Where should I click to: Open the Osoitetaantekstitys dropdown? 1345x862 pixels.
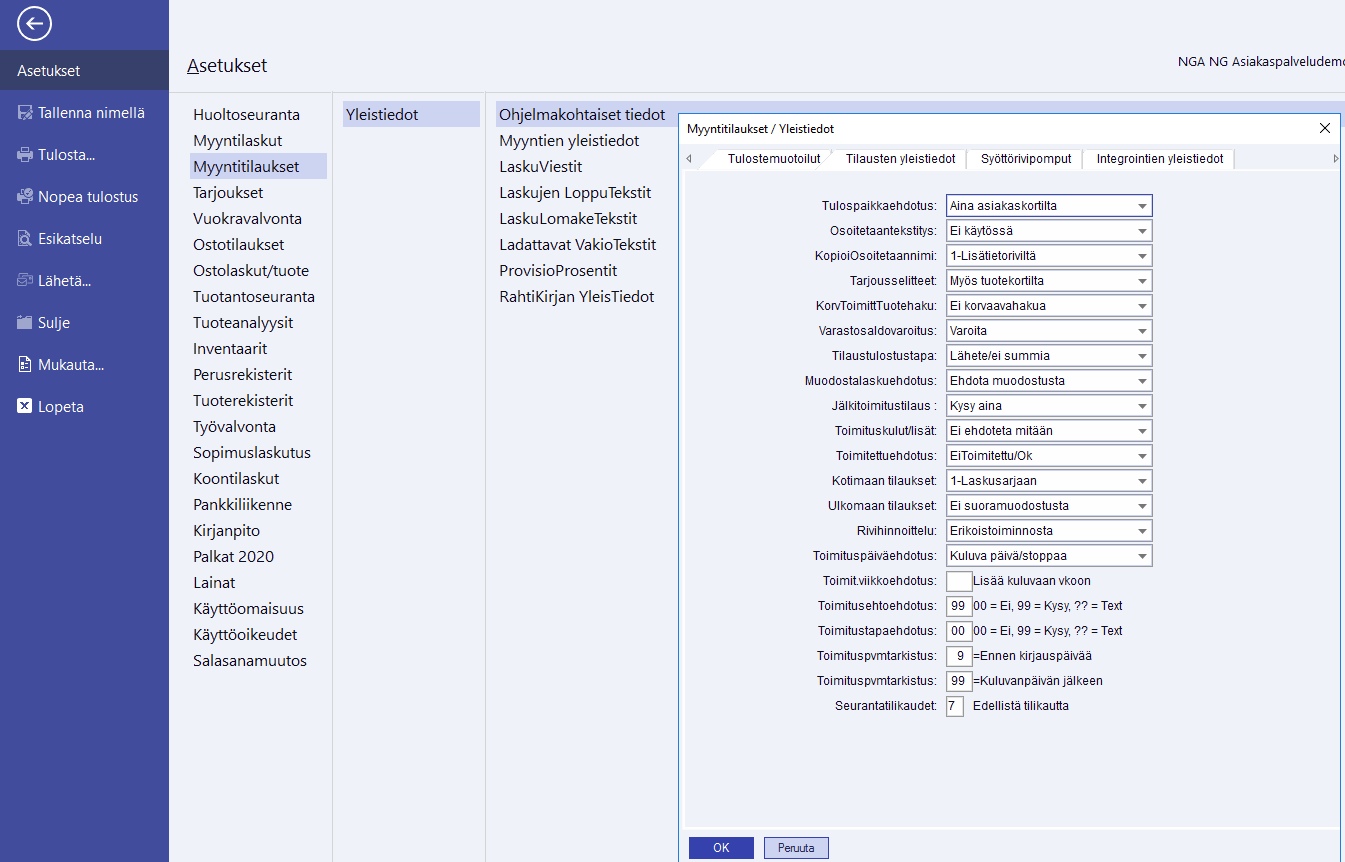coord(1049,231)
